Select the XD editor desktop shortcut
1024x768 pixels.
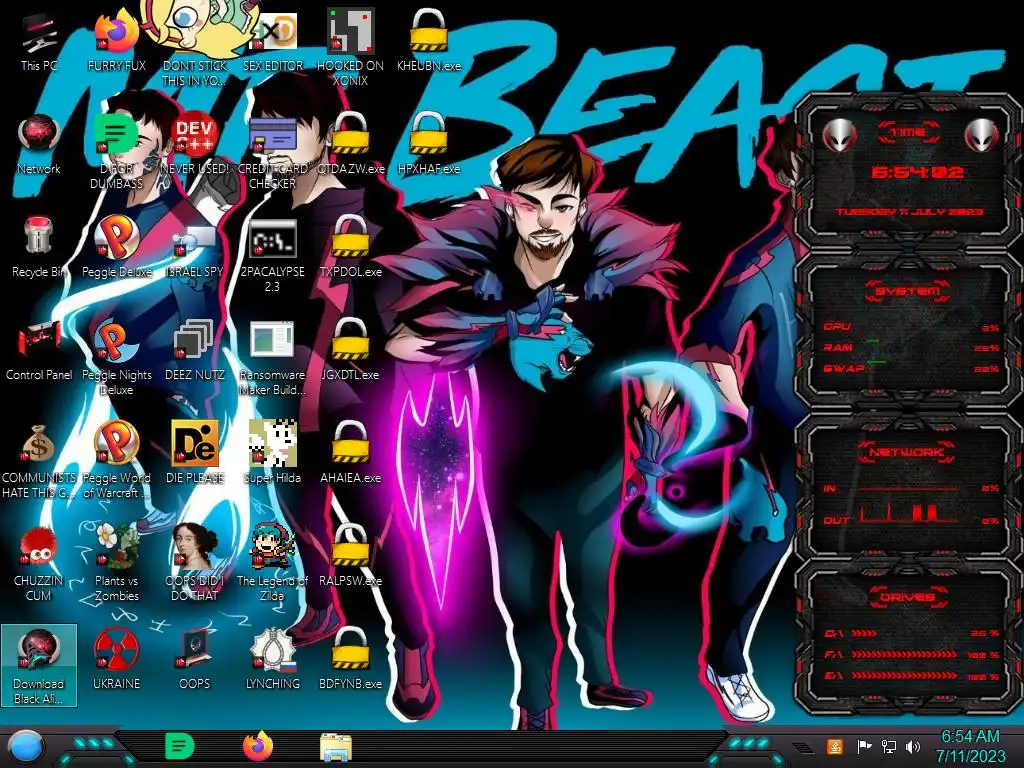pyautogui.click(x=273, y=42)
